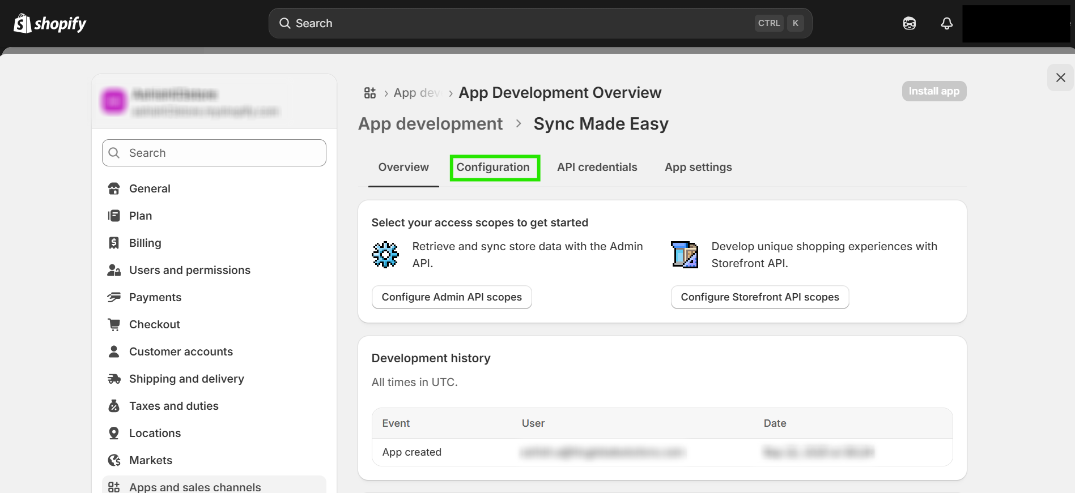Go to the App settings tab

point(698,167)
